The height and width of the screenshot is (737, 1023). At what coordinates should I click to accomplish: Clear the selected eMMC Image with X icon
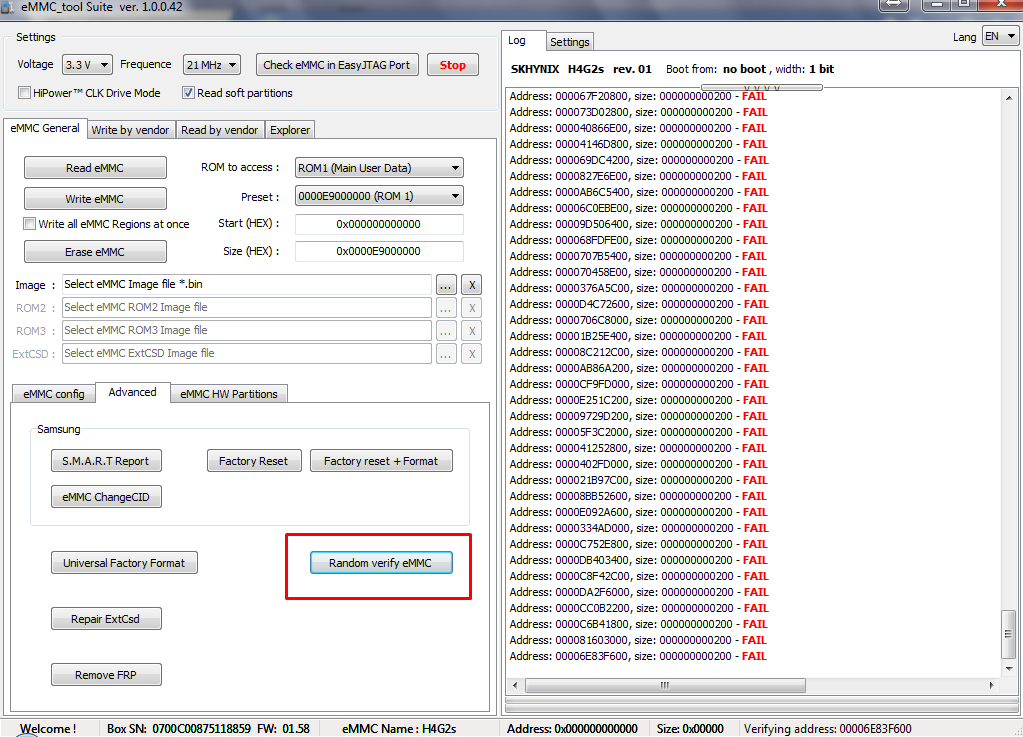click(470, 285)
